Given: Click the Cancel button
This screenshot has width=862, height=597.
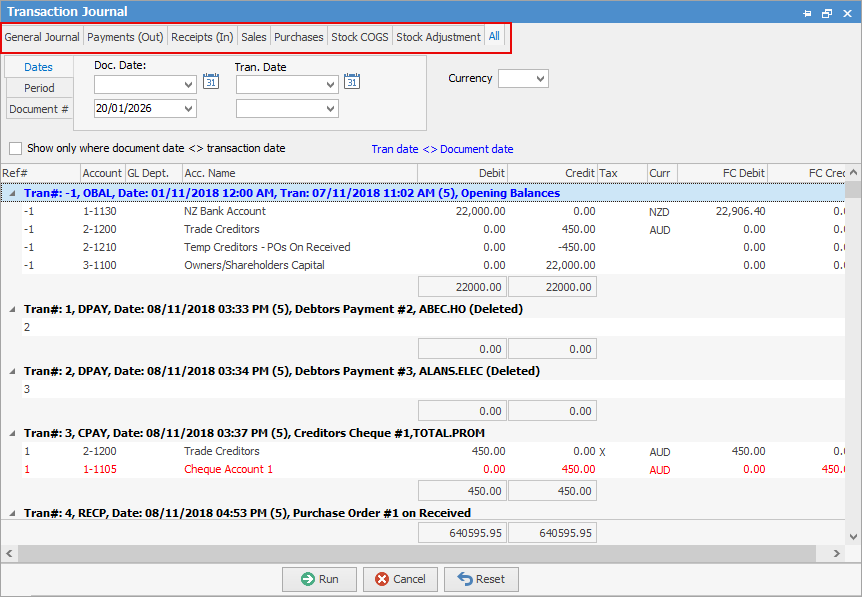Looking at the screenshot, I should 400,579.
